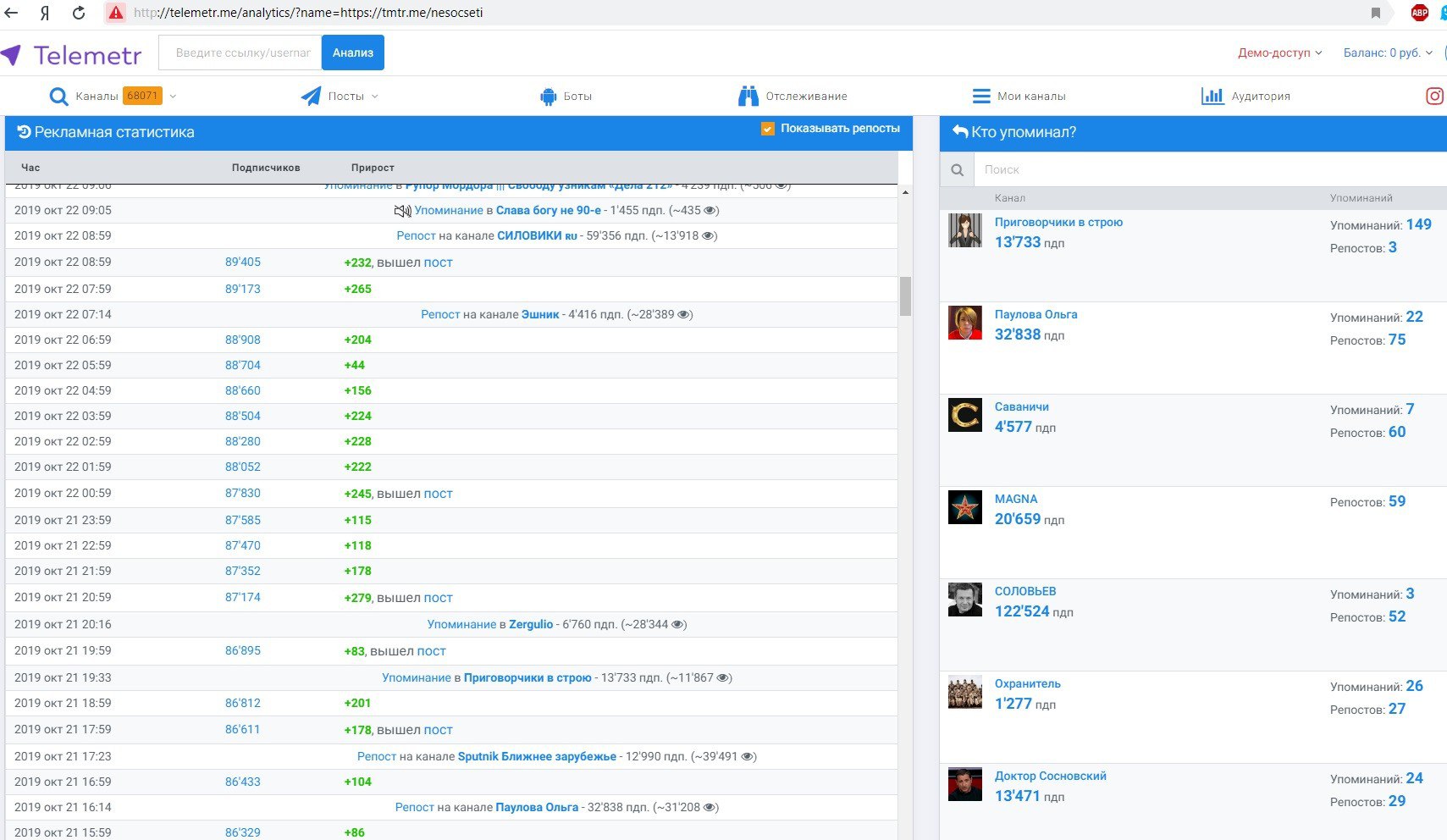Viewport: 1447px width, 840px height.
Task: Open the Аудитория section
Action: 1261,96
